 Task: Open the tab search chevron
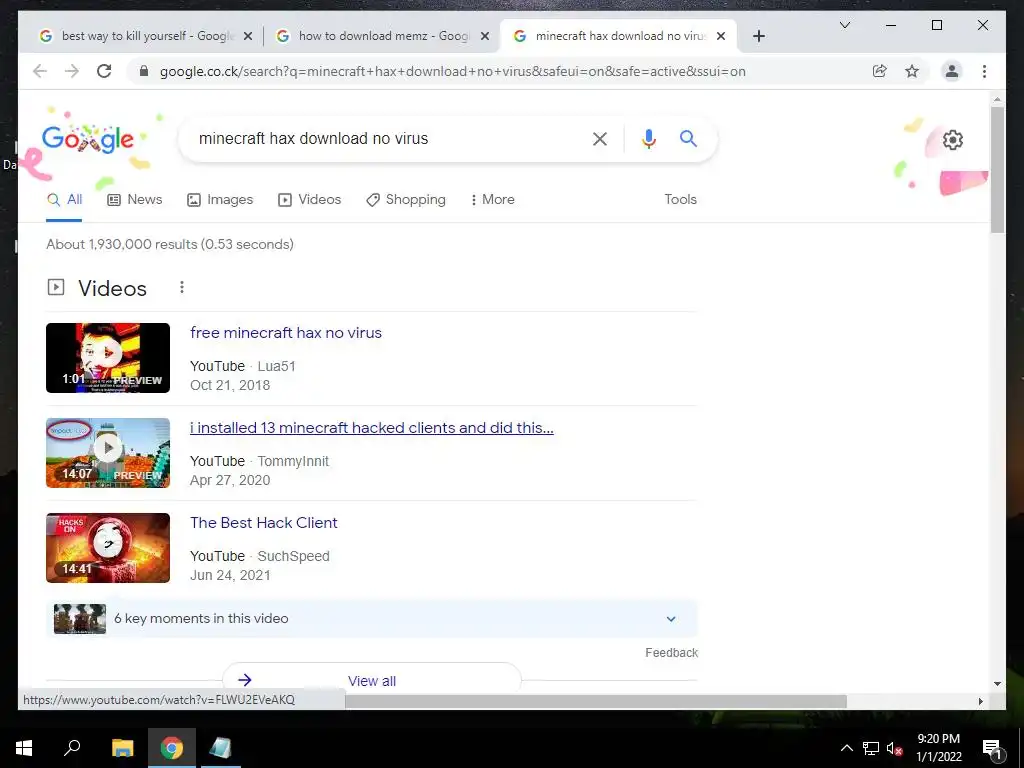[x=844, y=25]
